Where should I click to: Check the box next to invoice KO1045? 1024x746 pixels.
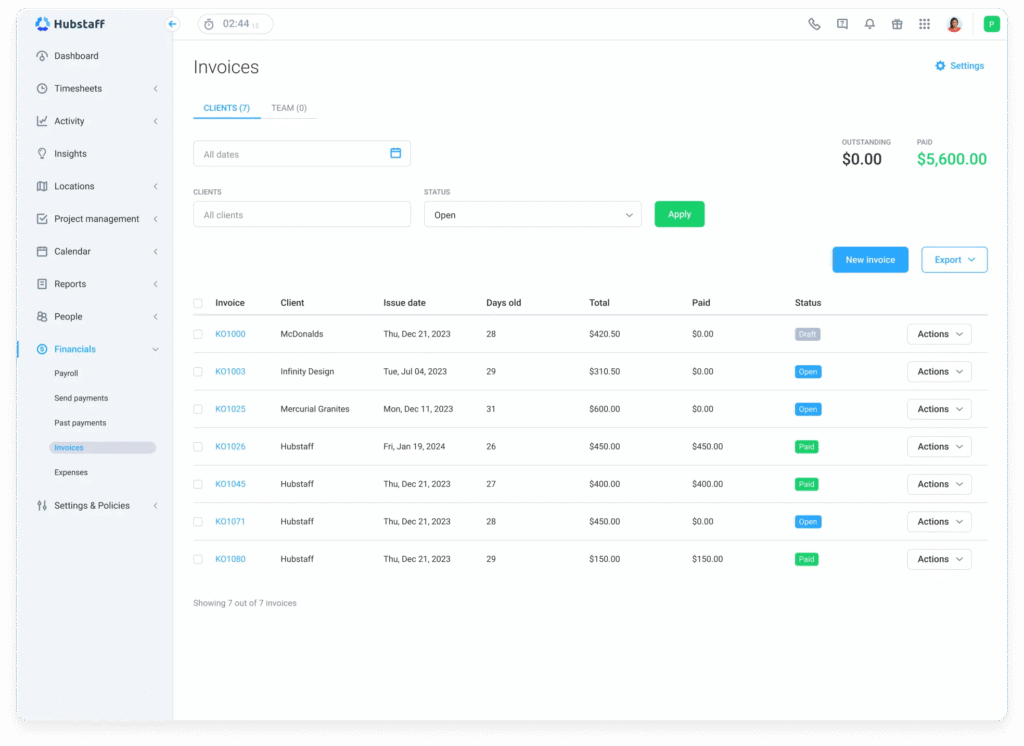[198, 484]
